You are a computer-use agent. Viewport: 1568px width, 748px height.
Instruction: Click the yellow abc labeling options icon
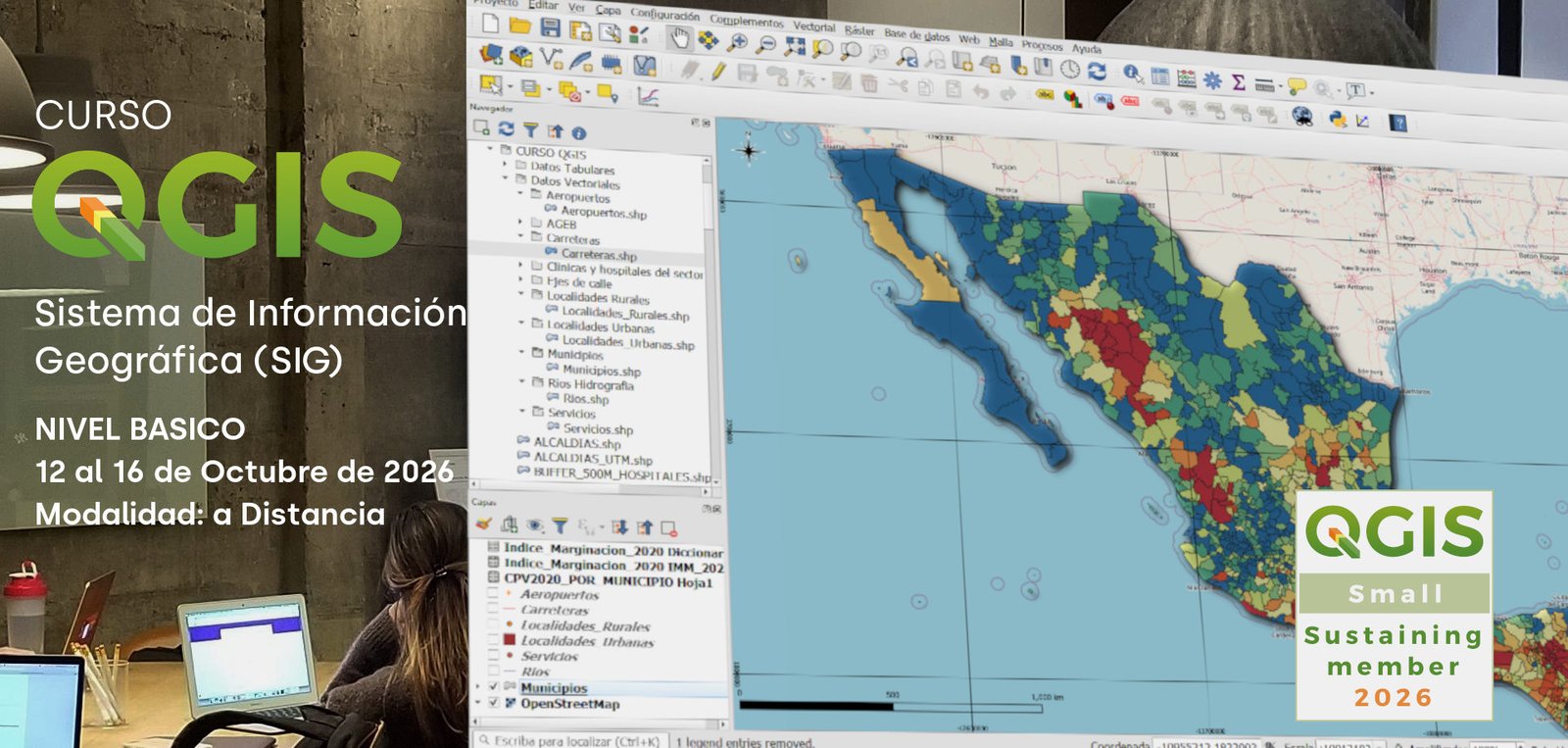click(x=1045, y=94)
